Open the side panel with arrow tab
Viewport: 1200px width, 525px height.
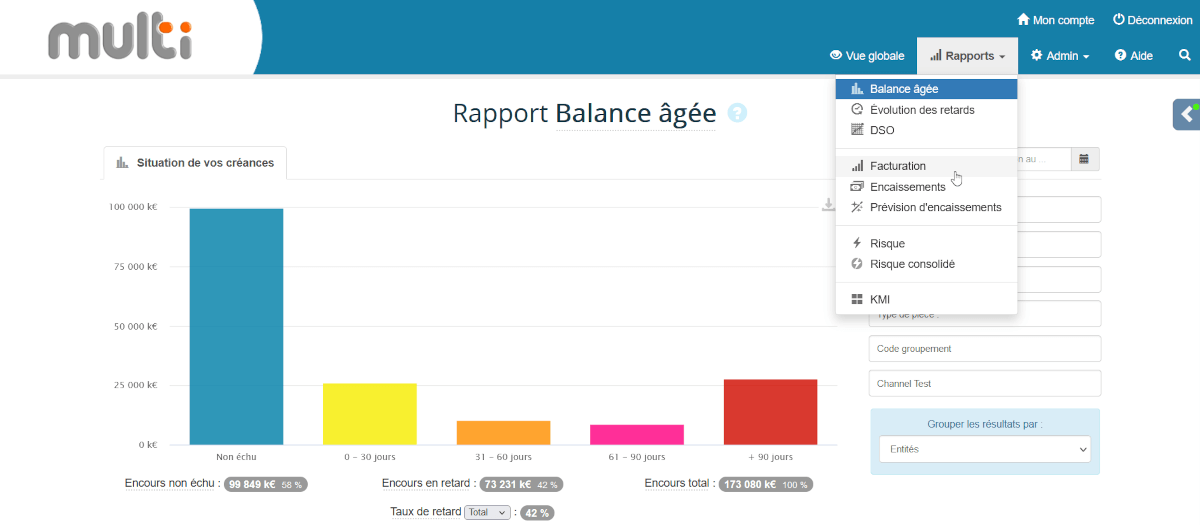(1186, 114)
